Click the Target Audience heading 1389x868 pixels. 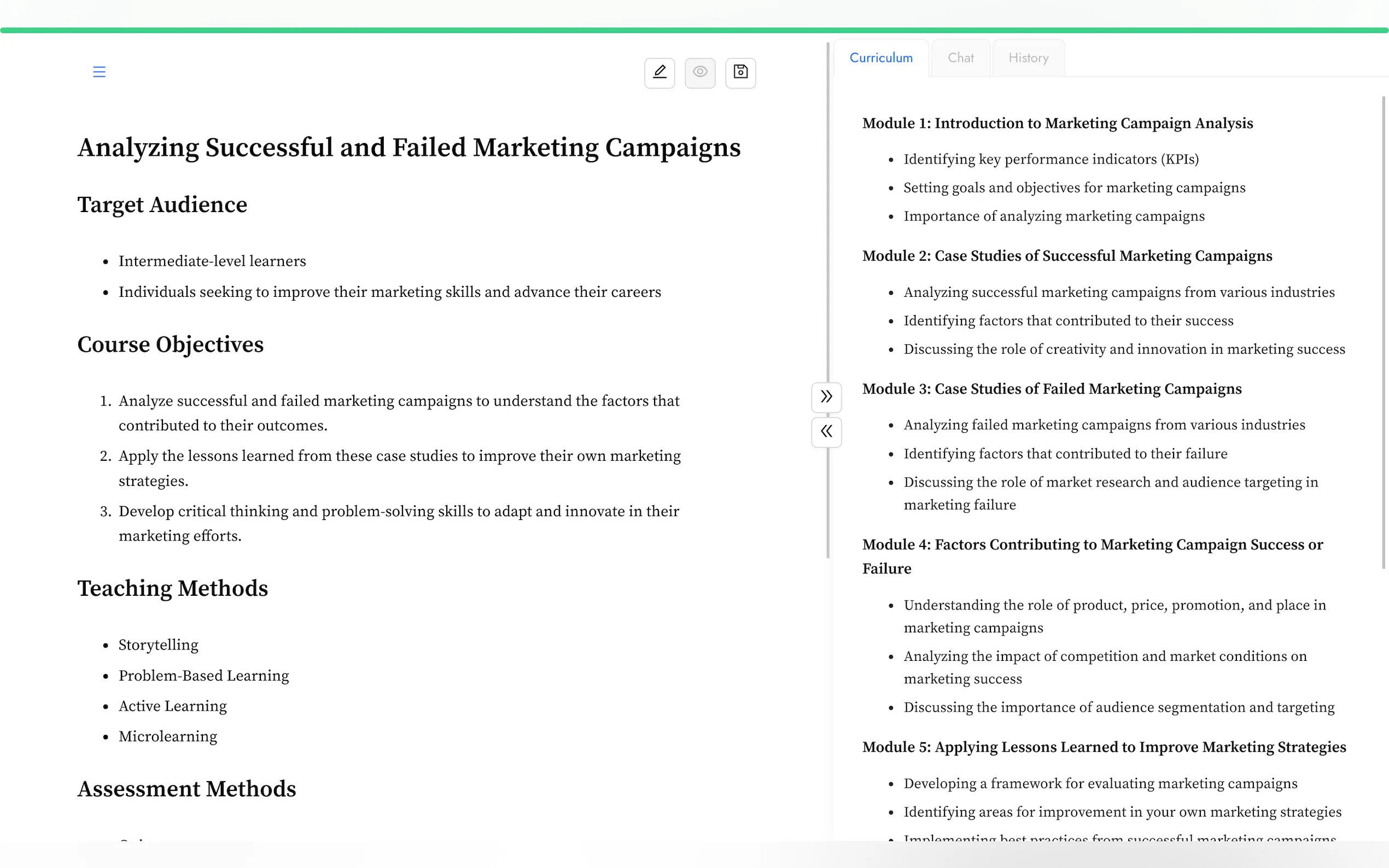(162, 205)
